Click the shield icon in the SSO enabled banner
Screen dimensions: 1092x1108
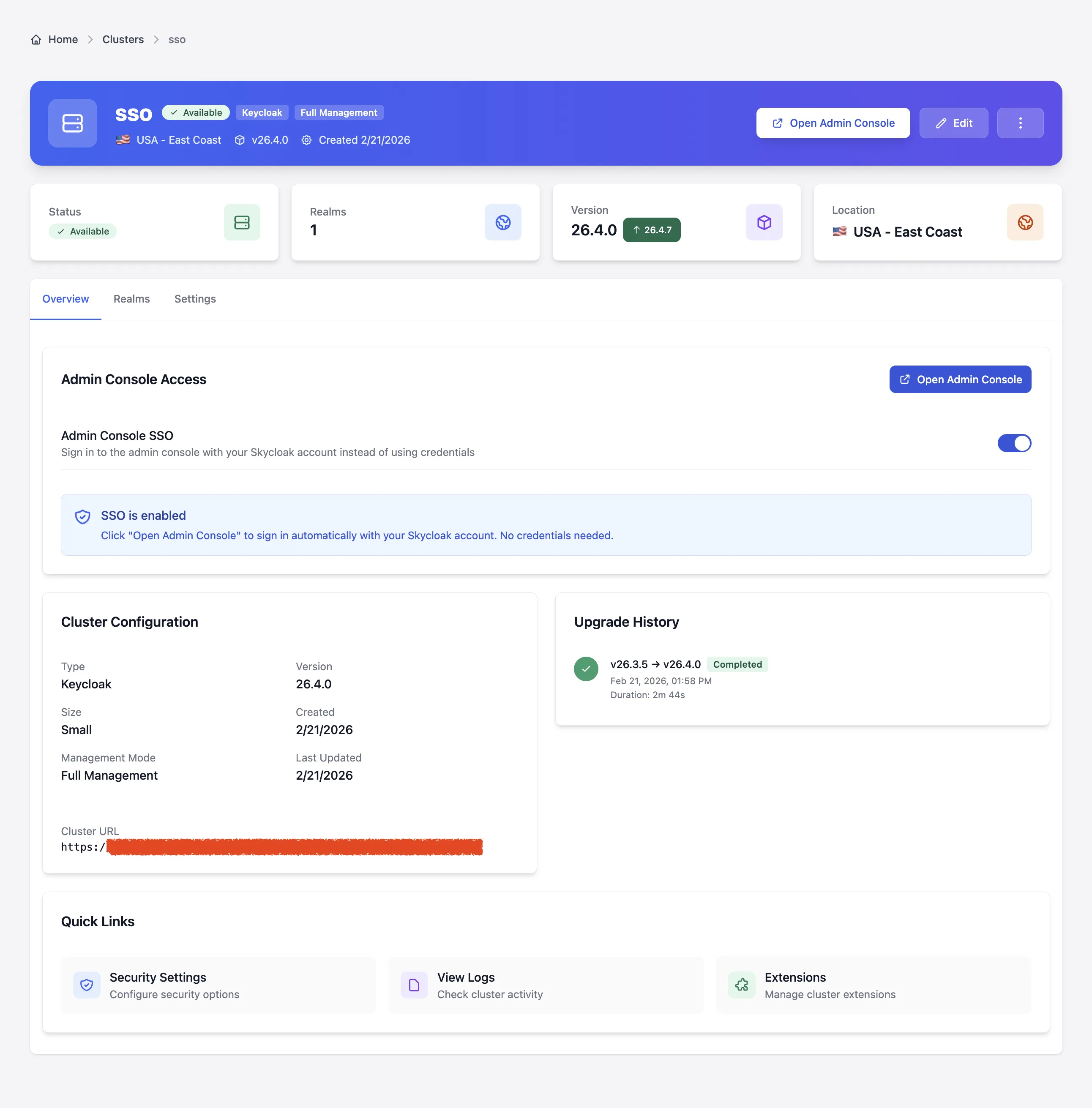[x=83, y=516]
